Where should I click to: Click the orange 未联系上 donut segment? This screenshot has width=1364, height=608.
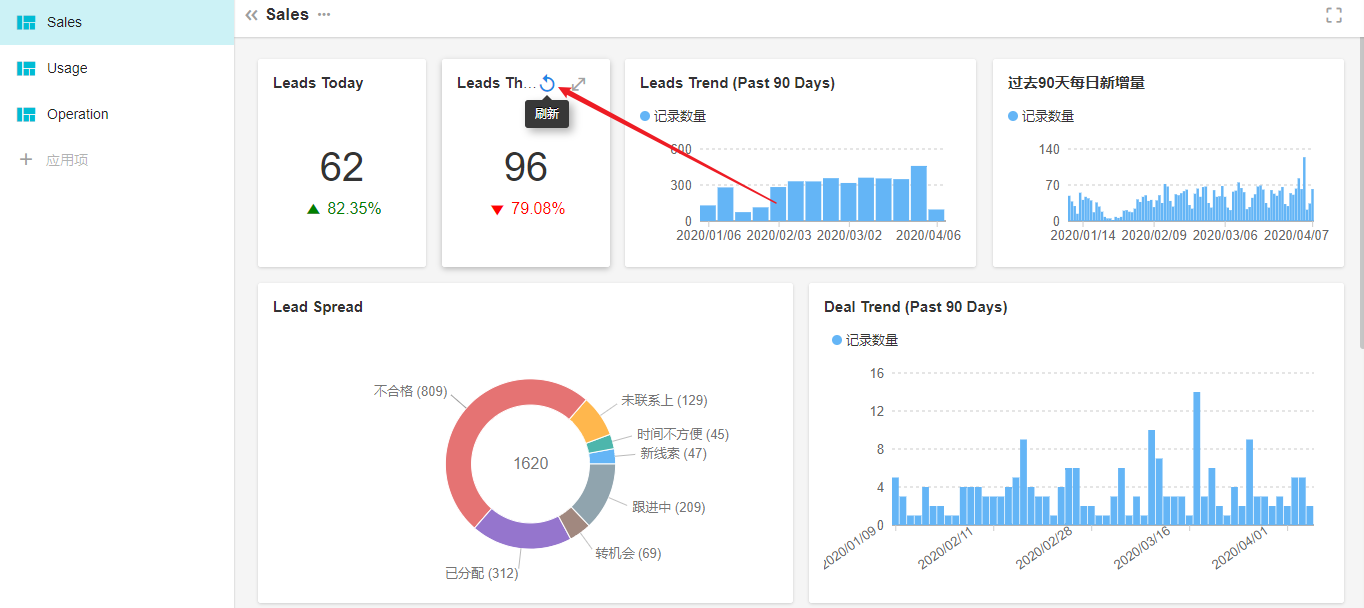pos(589,422)
